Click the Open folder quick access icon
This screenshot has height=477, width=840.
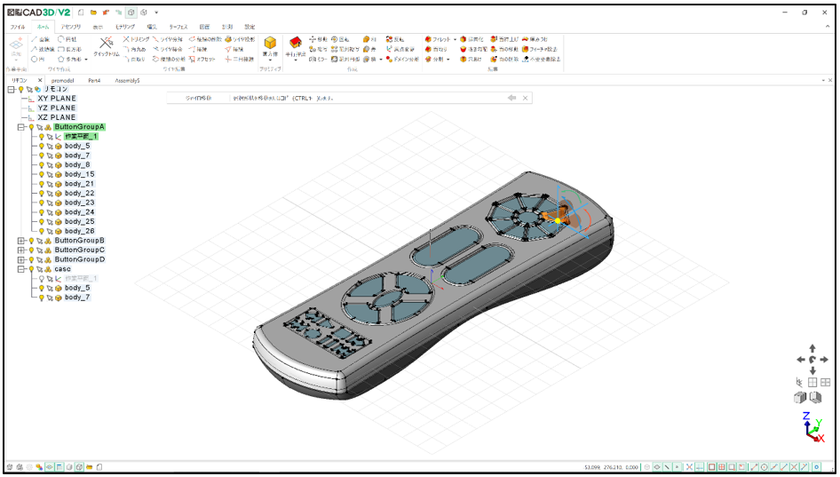(93, 12)
